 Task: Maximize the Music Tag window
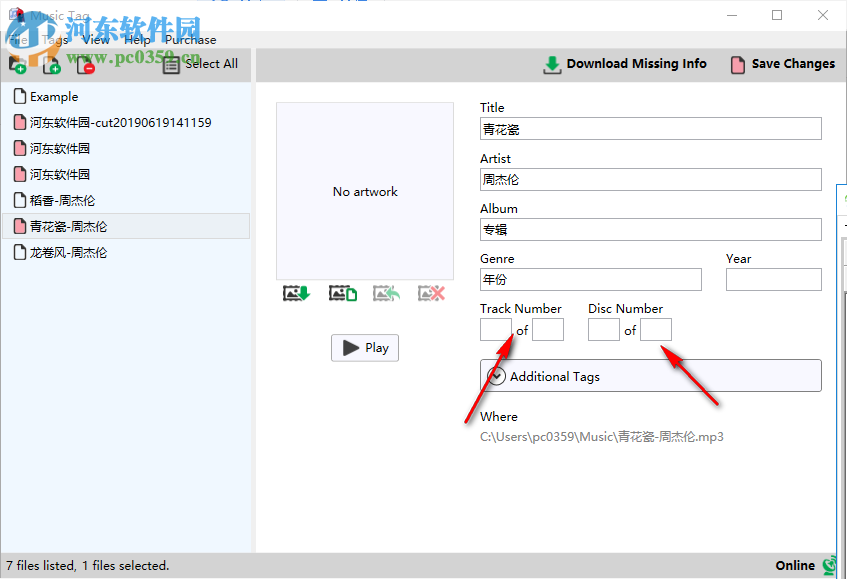[x=777, y=15]
